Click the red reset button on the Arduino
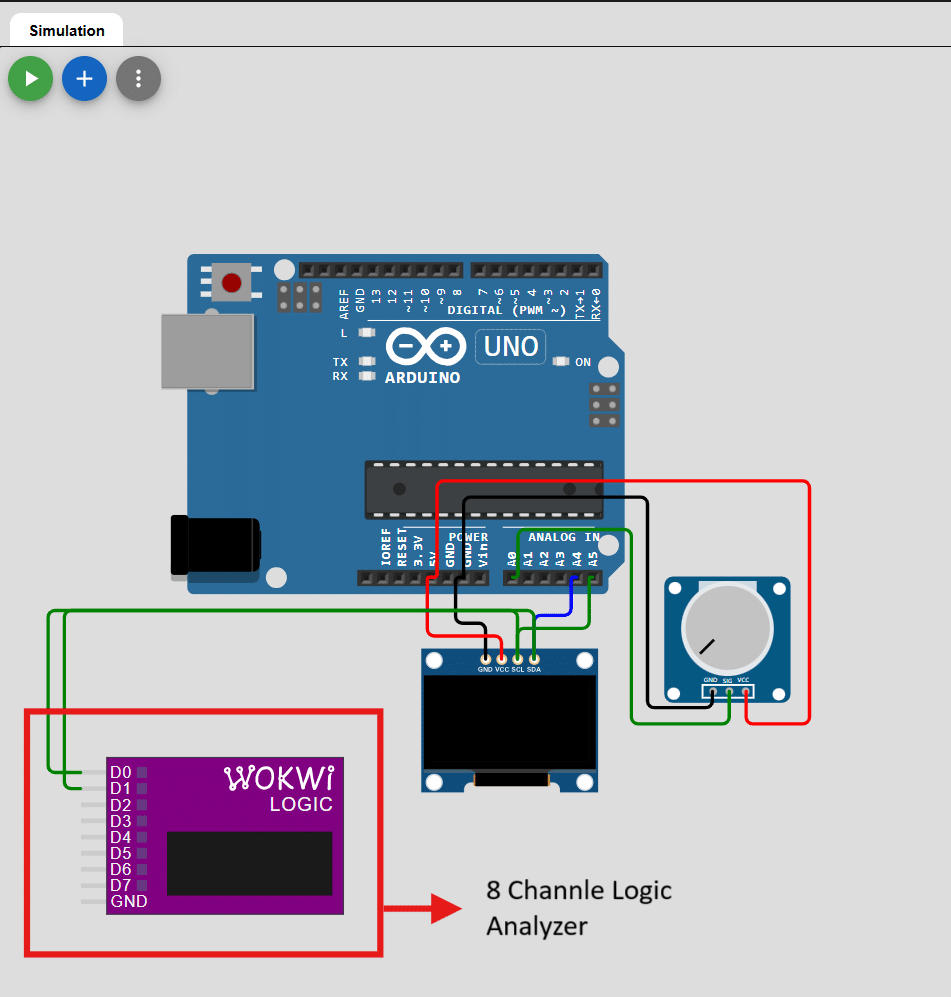The height and width of the screenshot is (997, 951). 231,282
